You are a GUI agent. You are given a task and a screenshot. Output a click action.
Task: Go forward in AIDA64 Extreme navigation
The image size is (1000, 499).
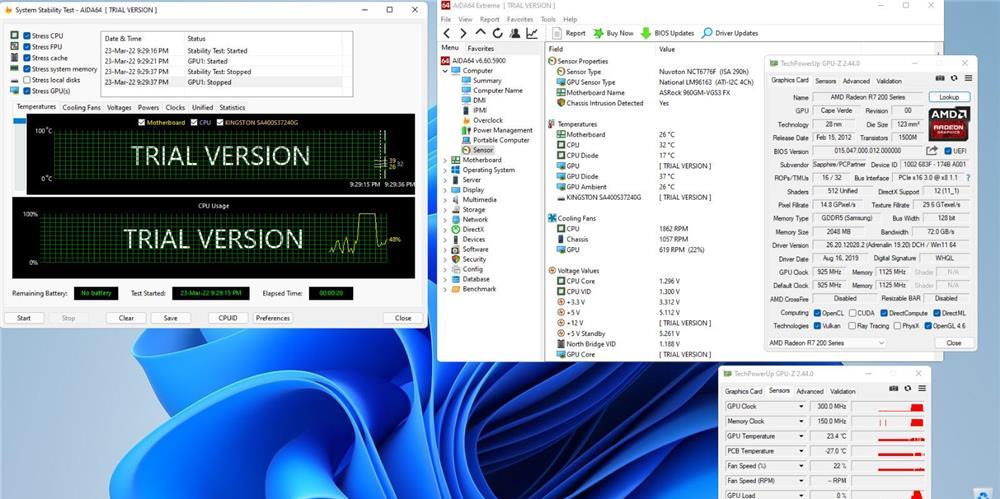(x=463, y=33)
